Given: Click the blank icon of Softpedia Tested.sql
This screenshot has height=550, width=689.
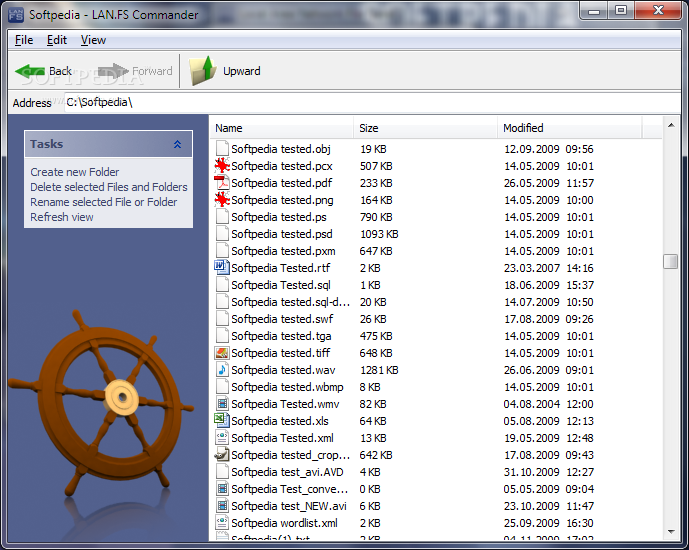Looking at the screenshot, I should coord(222,285).
